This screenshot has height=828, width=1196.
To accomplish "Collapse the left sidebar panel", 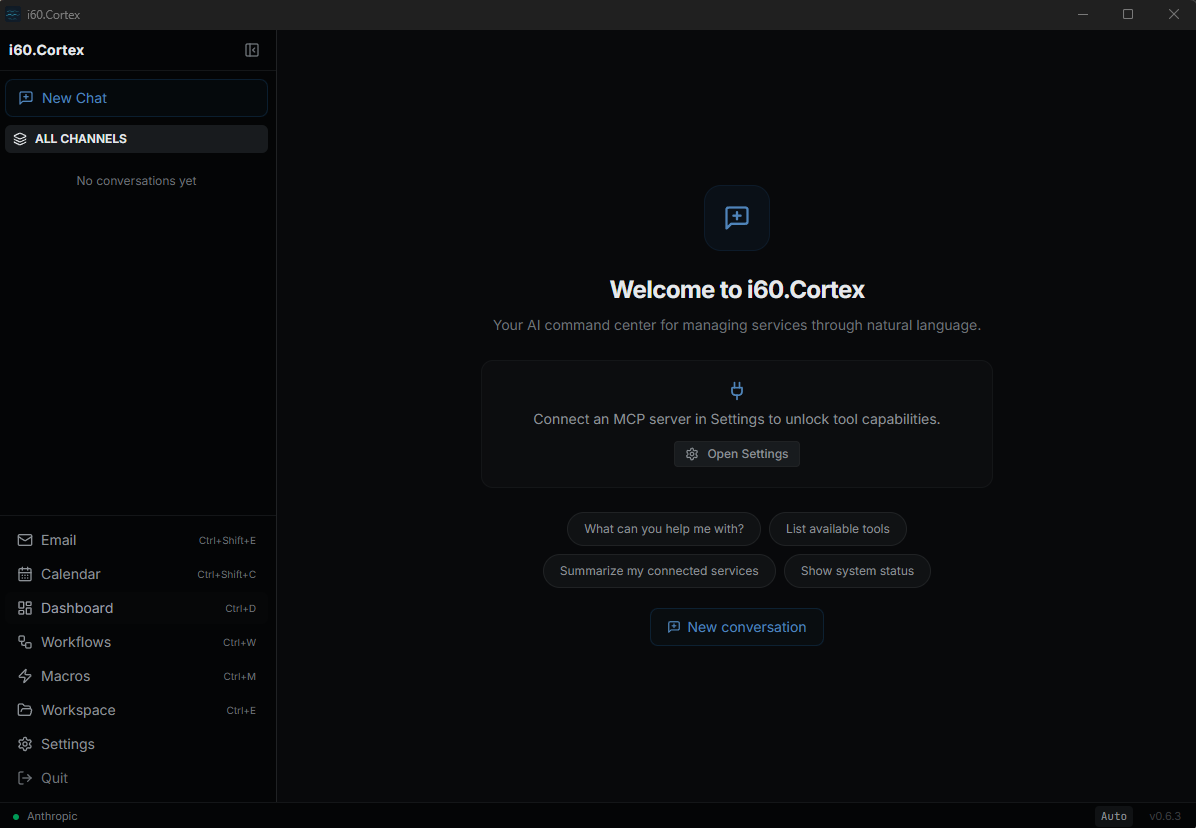I will 252,49.
